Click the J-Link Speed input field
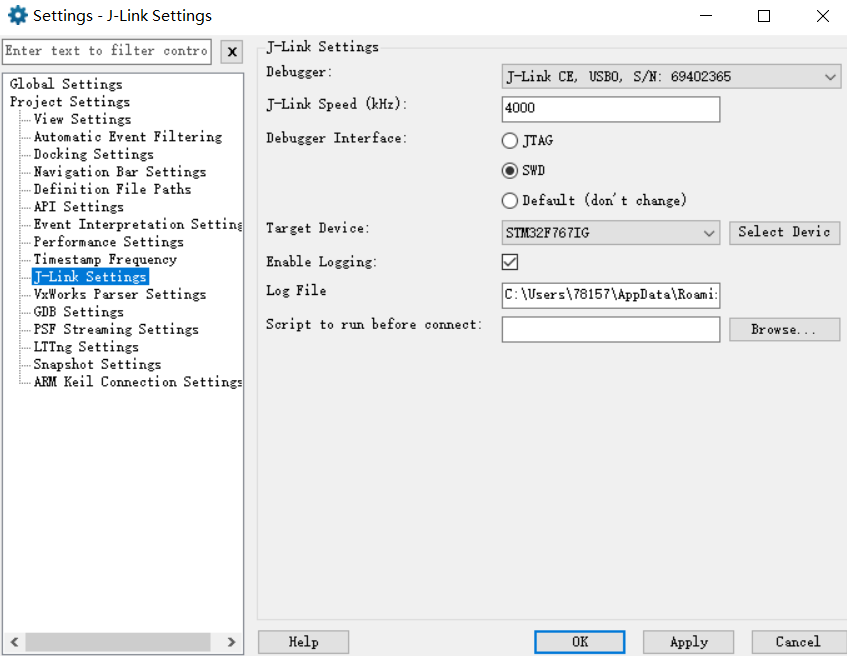 (x=610, y=109)
